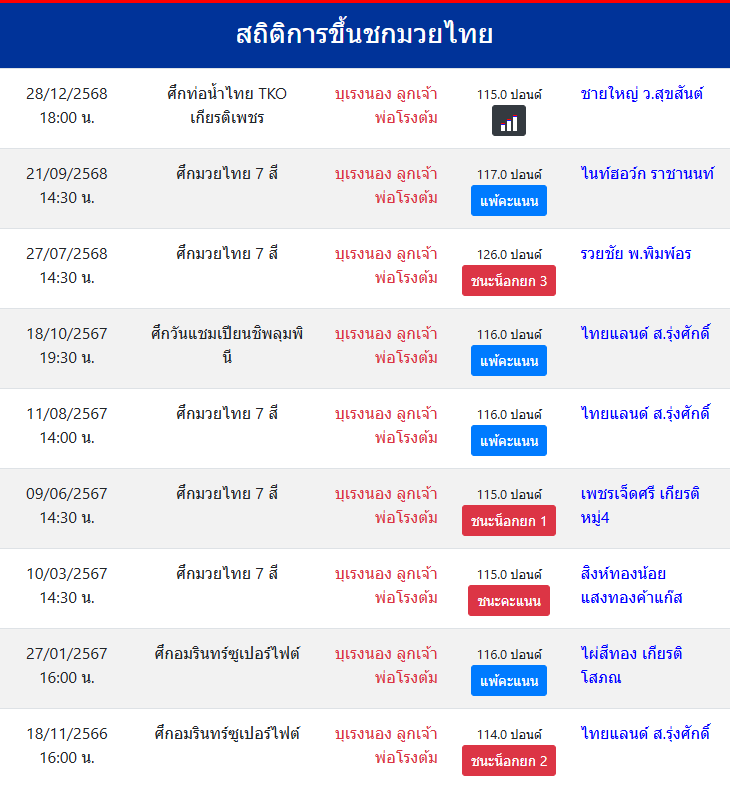Viewport: 730px width, 787px height.
Task: Click the ชนะน็อกยก 1 result badge
Action: [x=509, y=521]
